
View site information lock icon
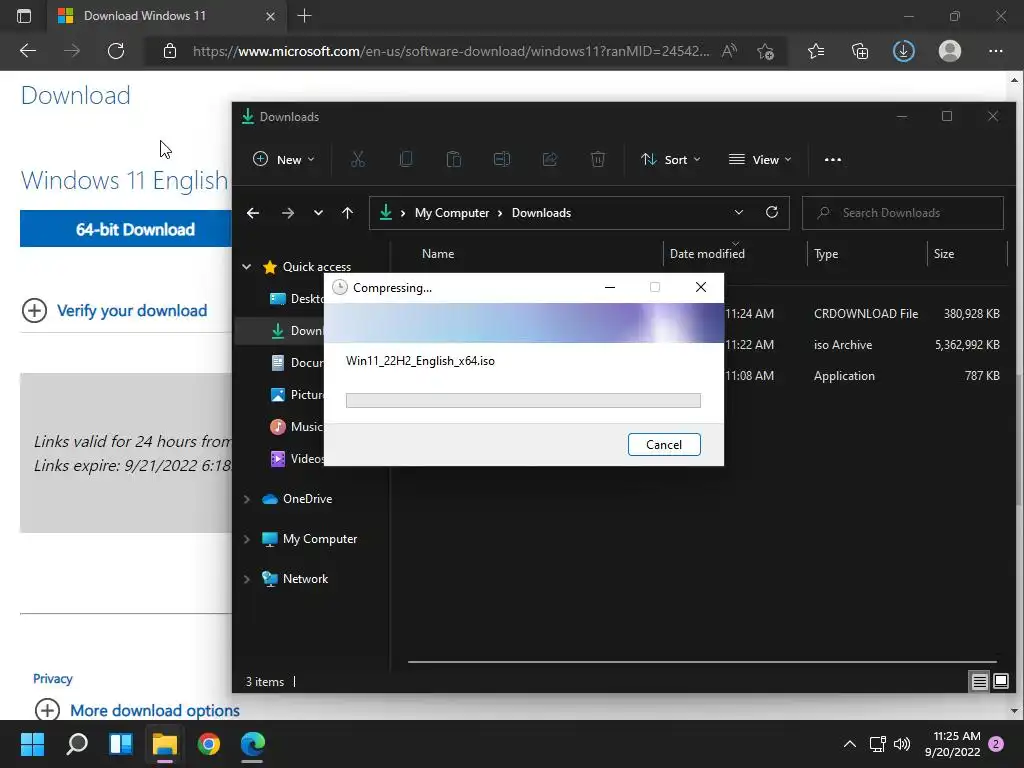click(170, 51)
